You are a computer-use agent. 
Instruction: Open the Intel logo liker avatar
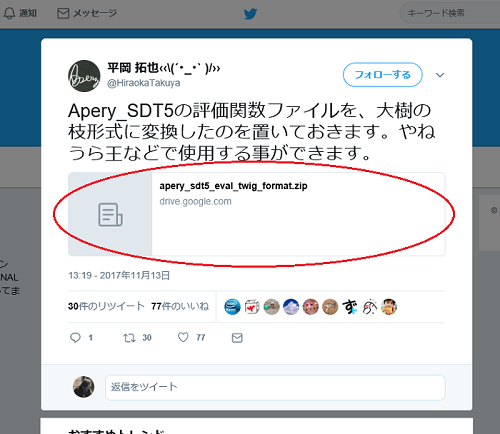coord(232,307)
